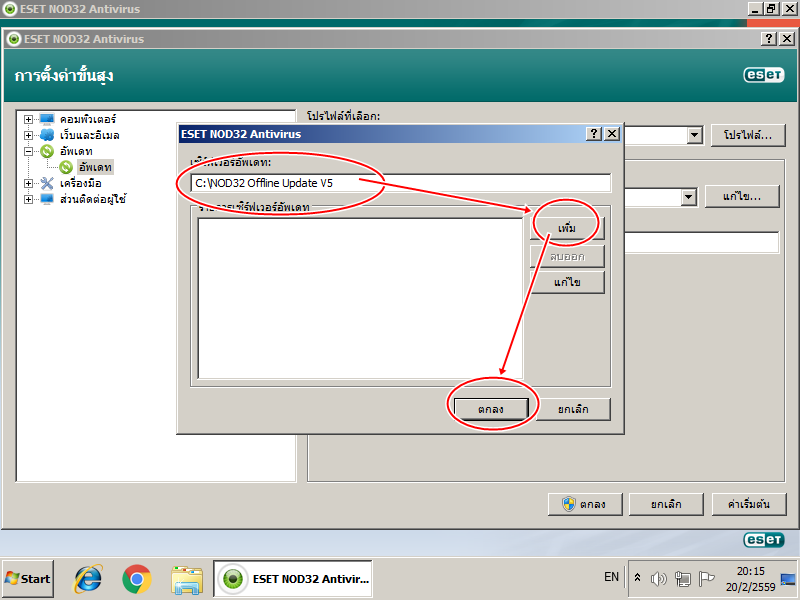Click the เครื่องมือ tools wrench icon
This screenshot has width=800, height=600.
[x=47, y=183]
